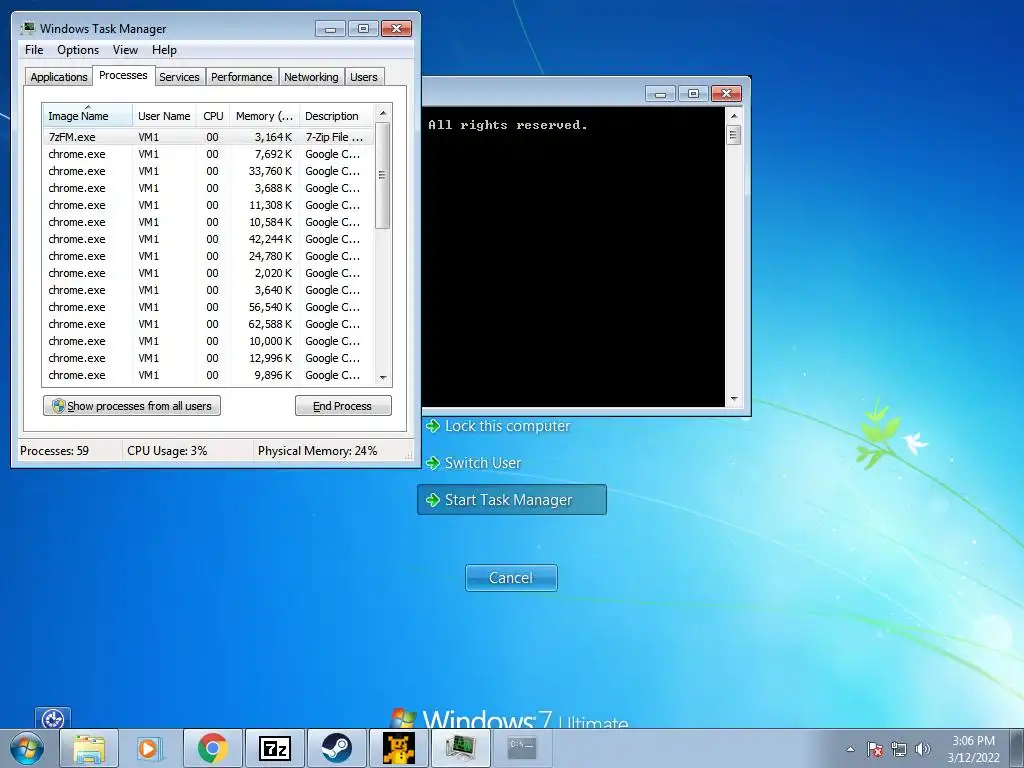This screenshot has height=768, width=1024.
Task: Click Show desktop button on the taskbar
Action: point(1018,748)
